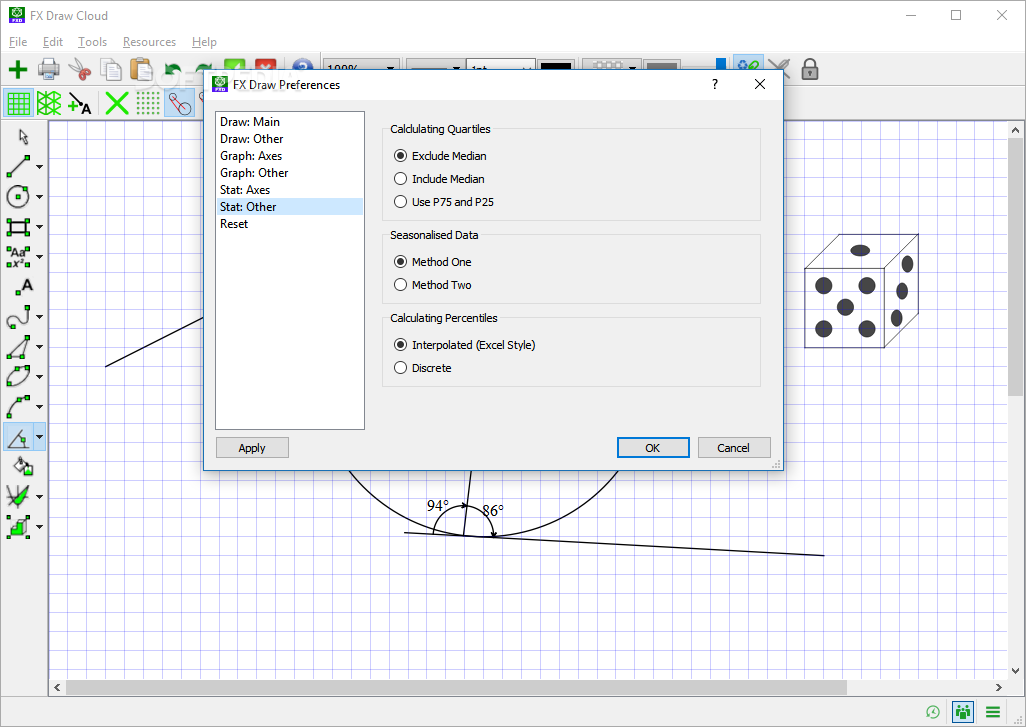Click the Print icon in toolbar
Screen dimensions: 1026x727
tap(49, 69)
